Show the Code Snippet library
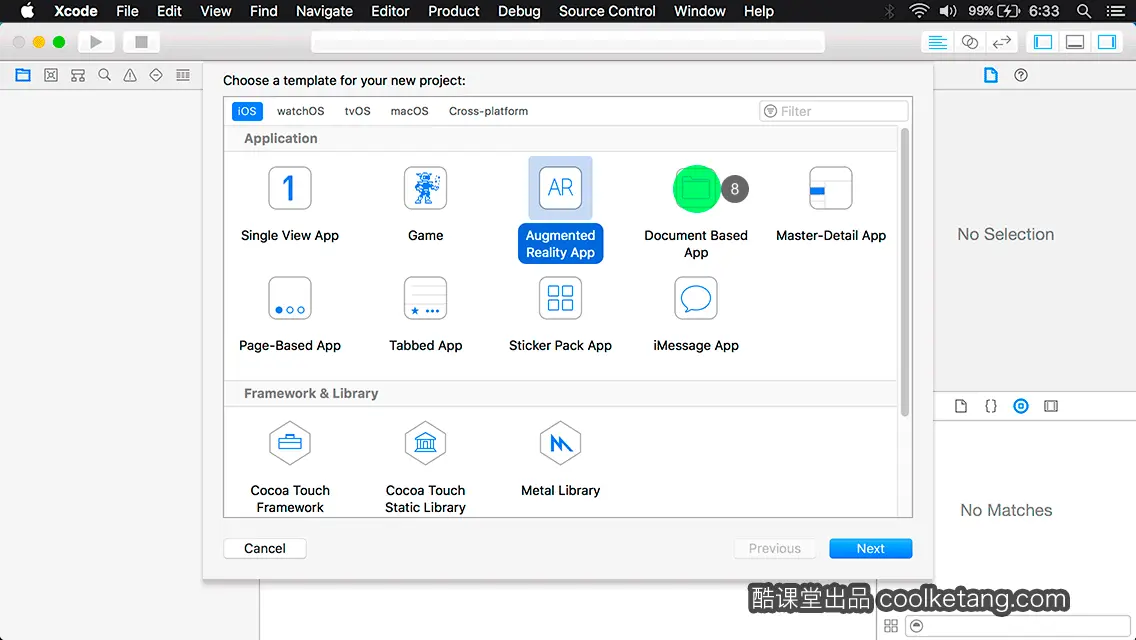This screenshot has height=640, width=1136. 990,406
